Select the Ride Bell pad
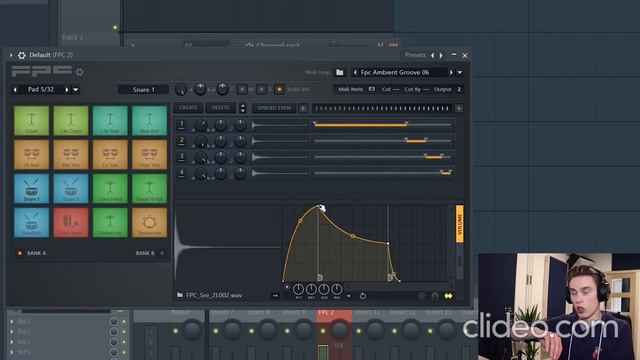This screenshot has height=360, width=640. (x=149, y=120)
